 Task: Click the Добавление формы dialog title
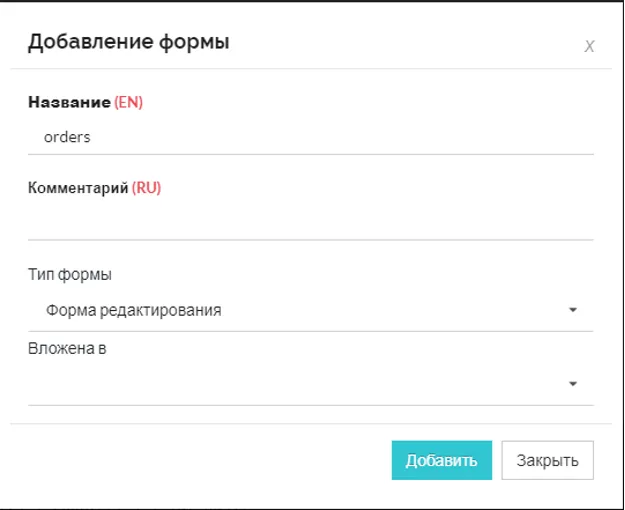tap(128, 42)
